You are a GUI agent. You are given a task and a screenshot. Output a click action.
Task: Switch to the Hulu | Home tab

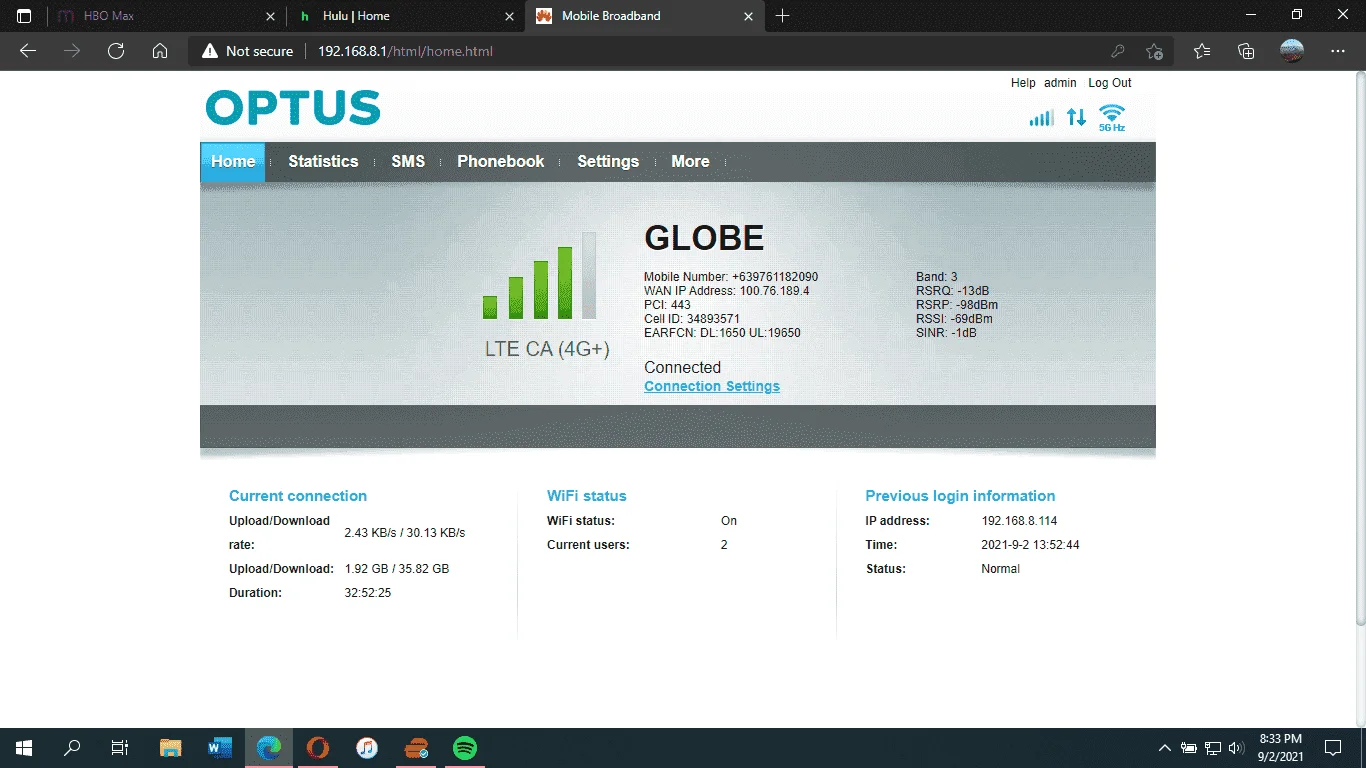coord(406,16)
